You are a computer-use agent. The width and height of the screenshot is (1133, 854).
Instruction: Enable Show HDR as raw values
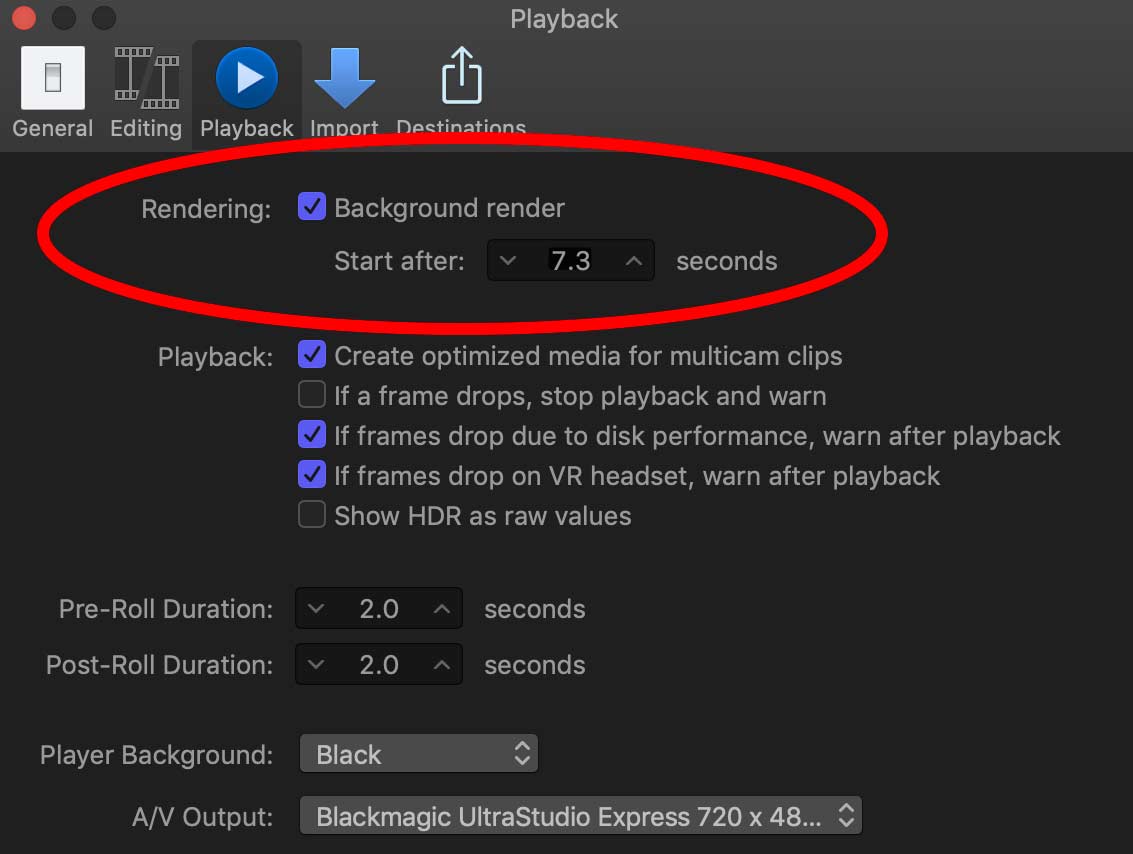(312, 514)
